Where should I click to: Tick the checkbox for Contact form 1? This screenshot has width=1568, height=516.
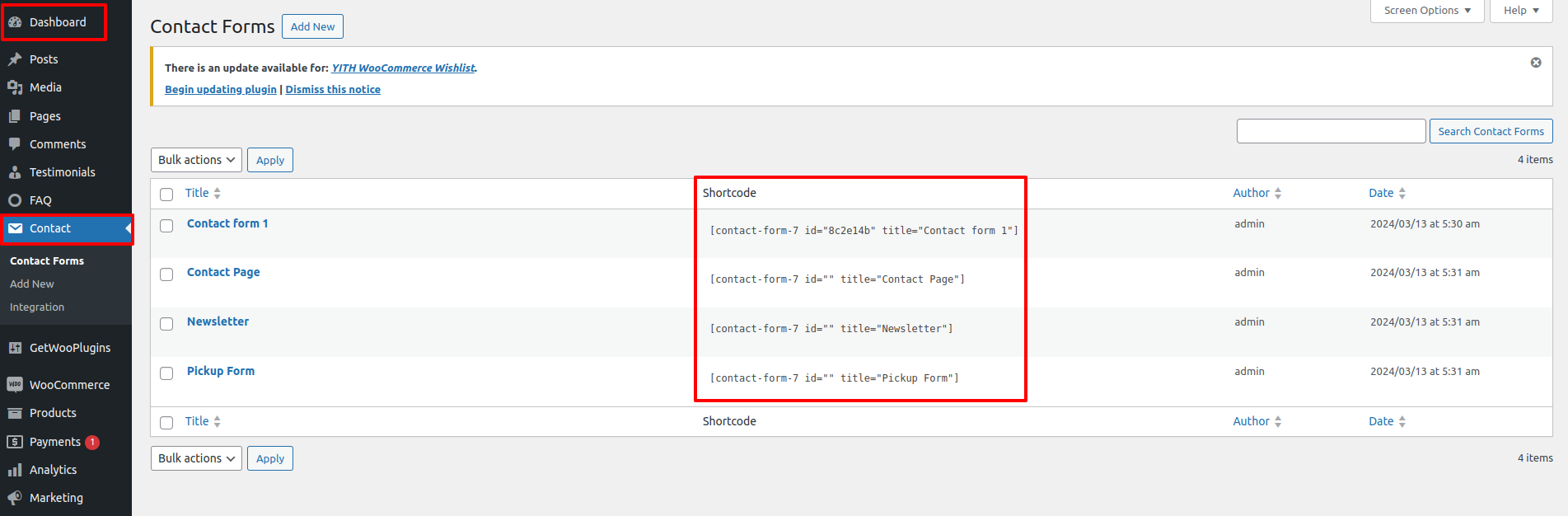166,226
